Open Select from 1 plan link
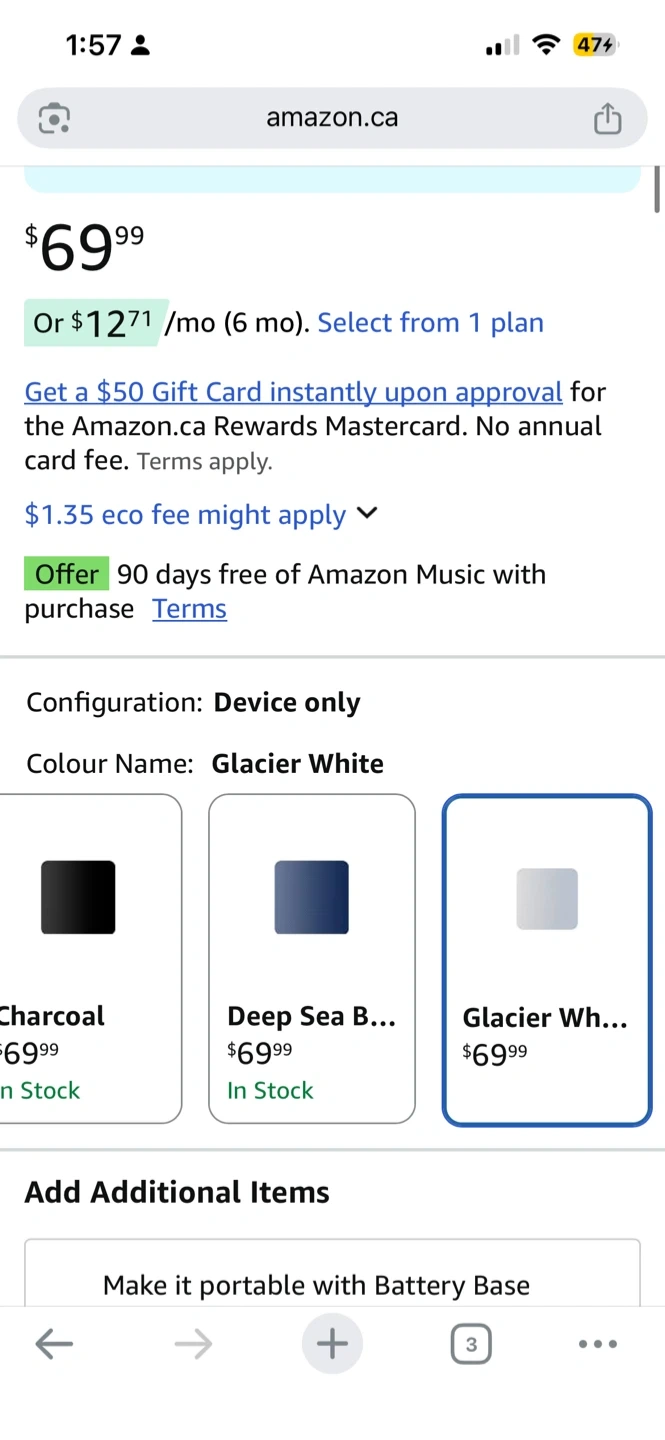This screenshot has height=1440, width=665. pyautogui.click(x=430, y=323)
